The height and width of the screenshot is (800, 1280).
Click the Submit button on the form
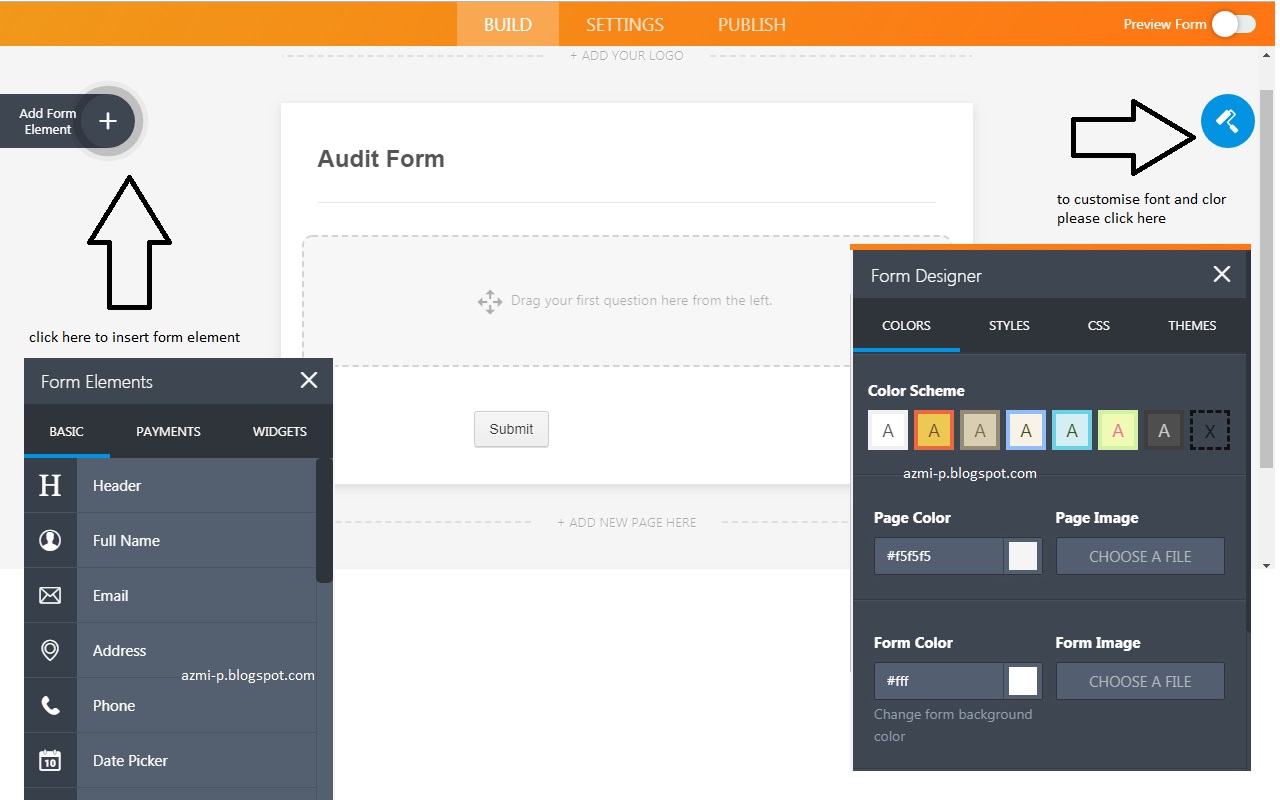(511, 429)
